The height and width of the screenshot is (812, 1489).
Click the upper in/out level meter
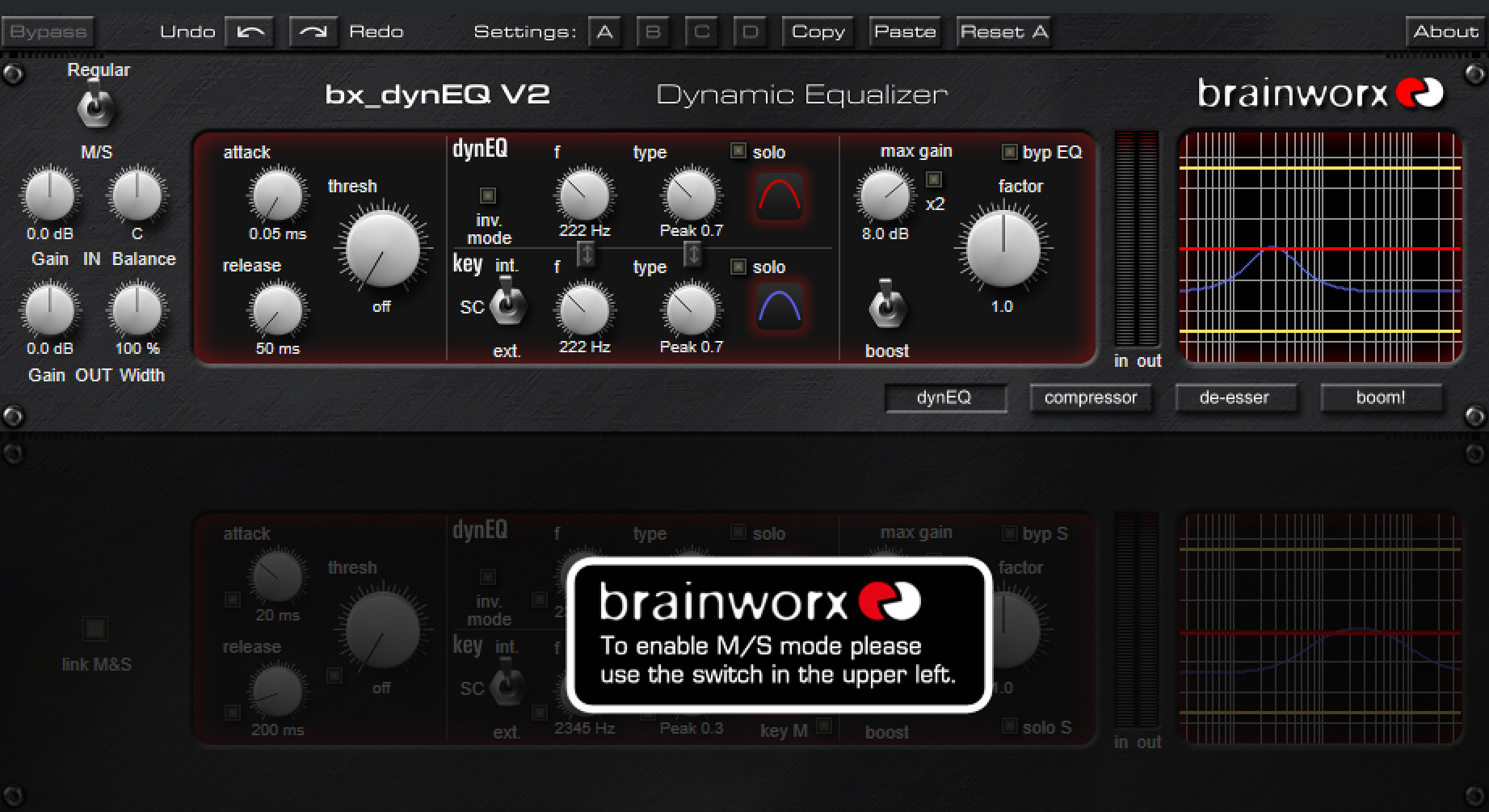1137,239
